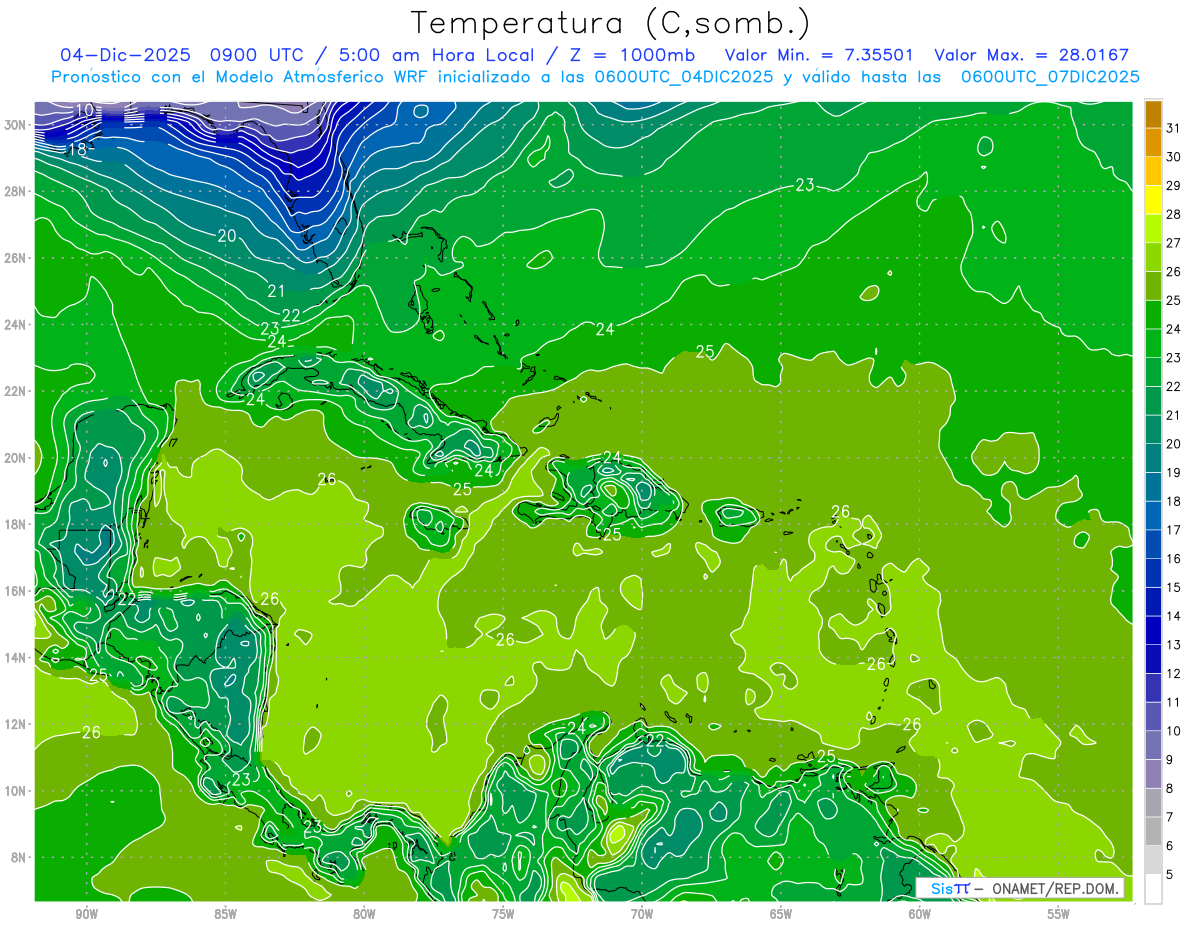The width and height of the screenshot is (1200, 927).
Task: Click "Valor Max. = 28.0167" in the header
Action: (x=1031, y=55)
